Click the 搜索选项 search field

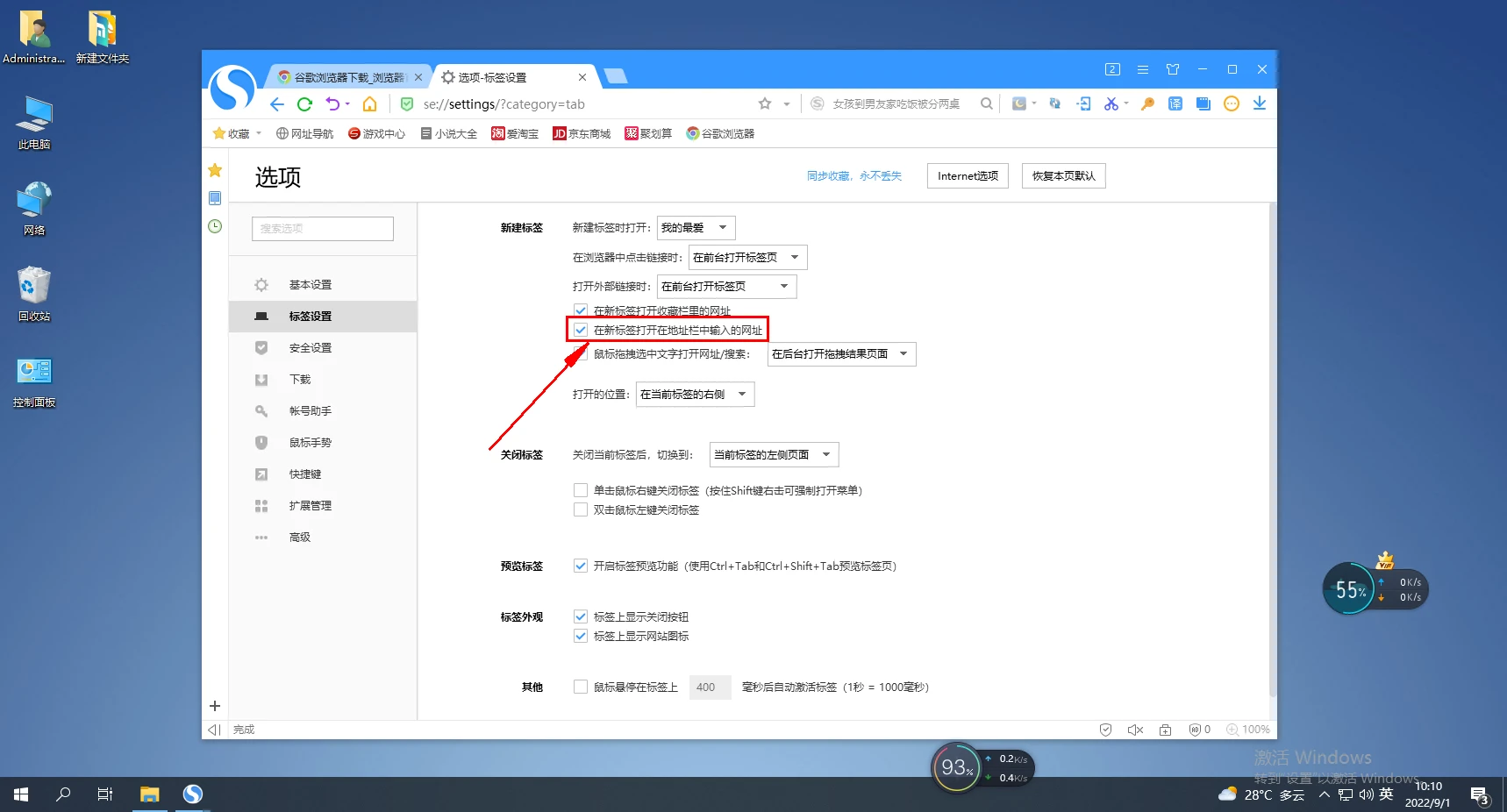[x=323, y=228]
